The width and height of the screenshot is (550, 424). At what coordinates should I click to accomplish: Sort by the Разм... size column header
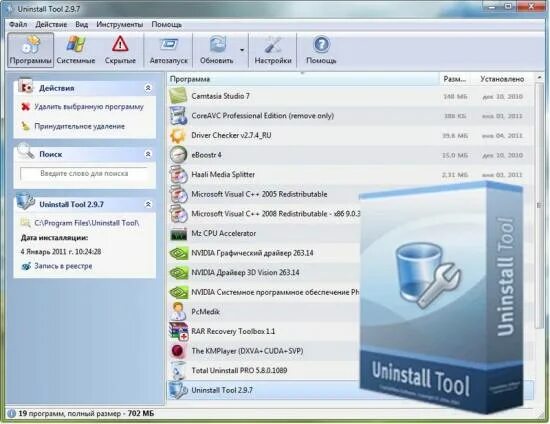click(x=455, y=79)
